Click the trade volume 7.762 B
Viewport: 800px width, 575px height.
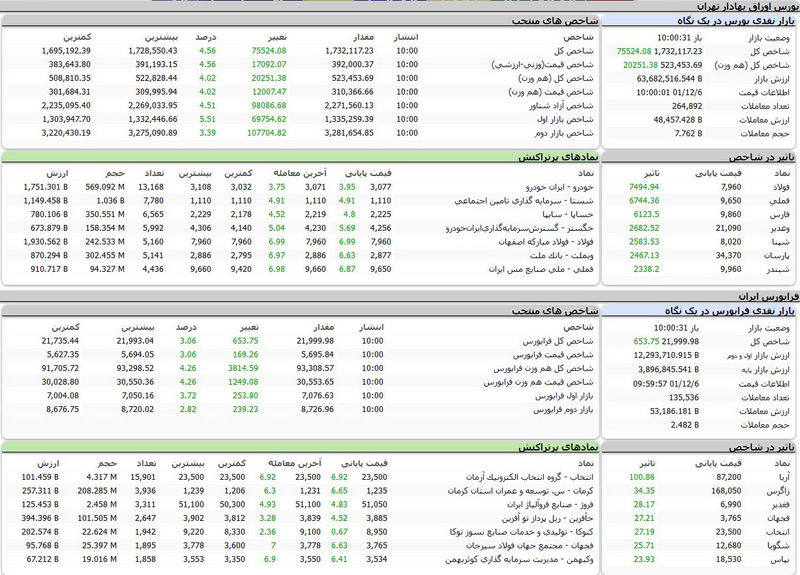tap(688, 134)
